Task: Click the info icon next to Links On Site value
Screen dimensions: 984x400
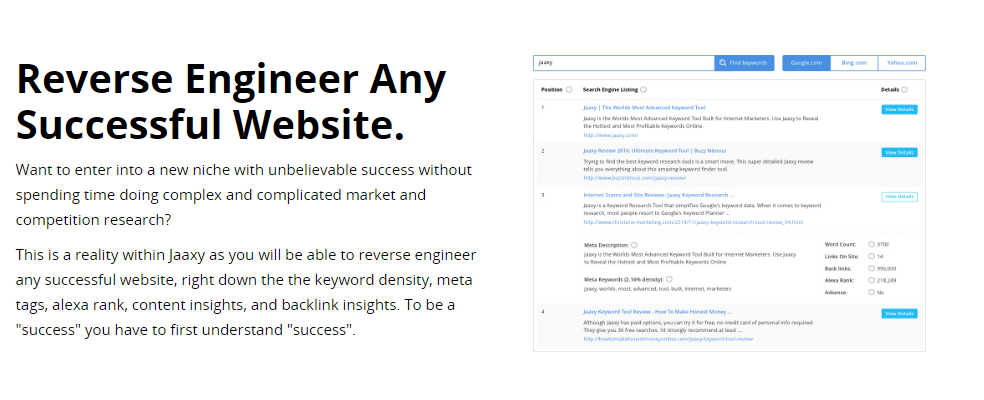Action: coord(872,256)
